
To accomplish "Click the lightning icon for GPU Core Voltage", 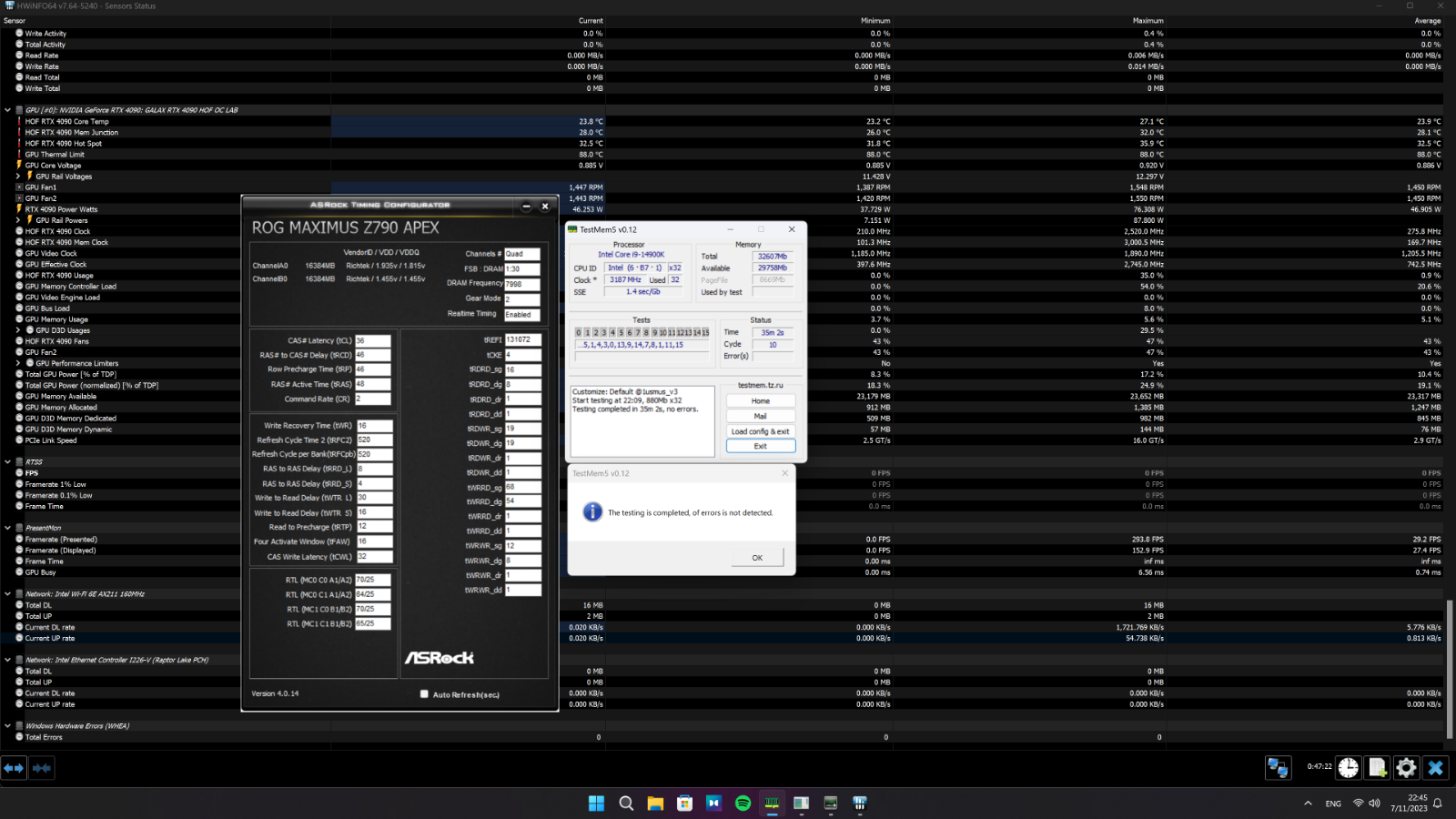I will (19, 165).
